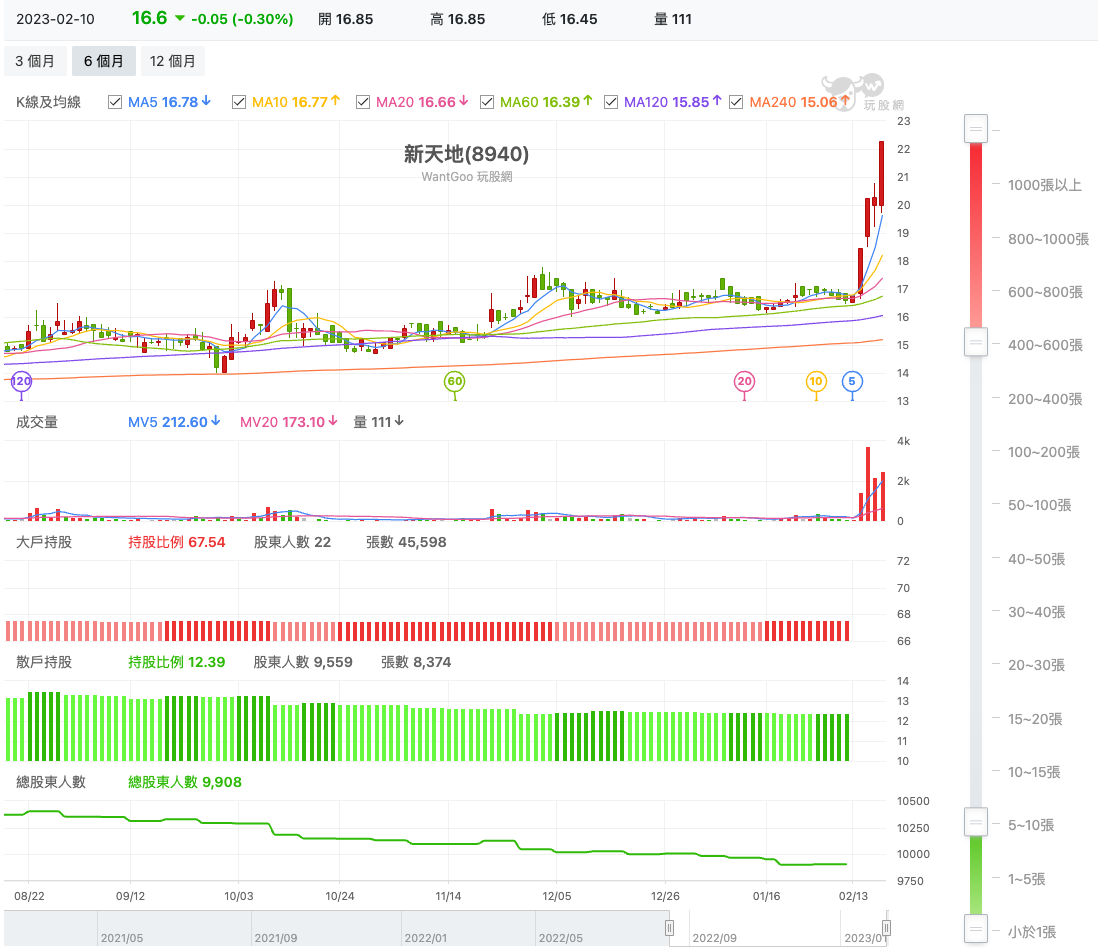Uncheck the MA20 moving average checkbox
Screen dimensions: 1098x948
coord(363,102)
